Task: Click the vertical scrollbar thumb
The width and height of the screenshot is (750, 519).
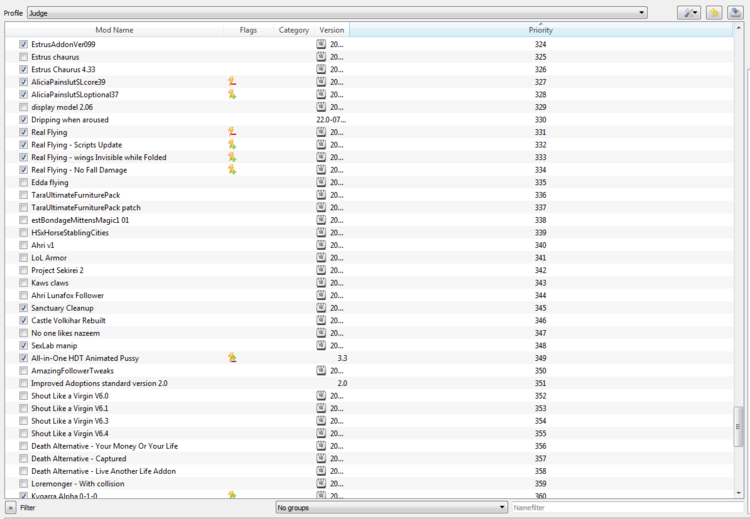Action: (x=739, y=426)
